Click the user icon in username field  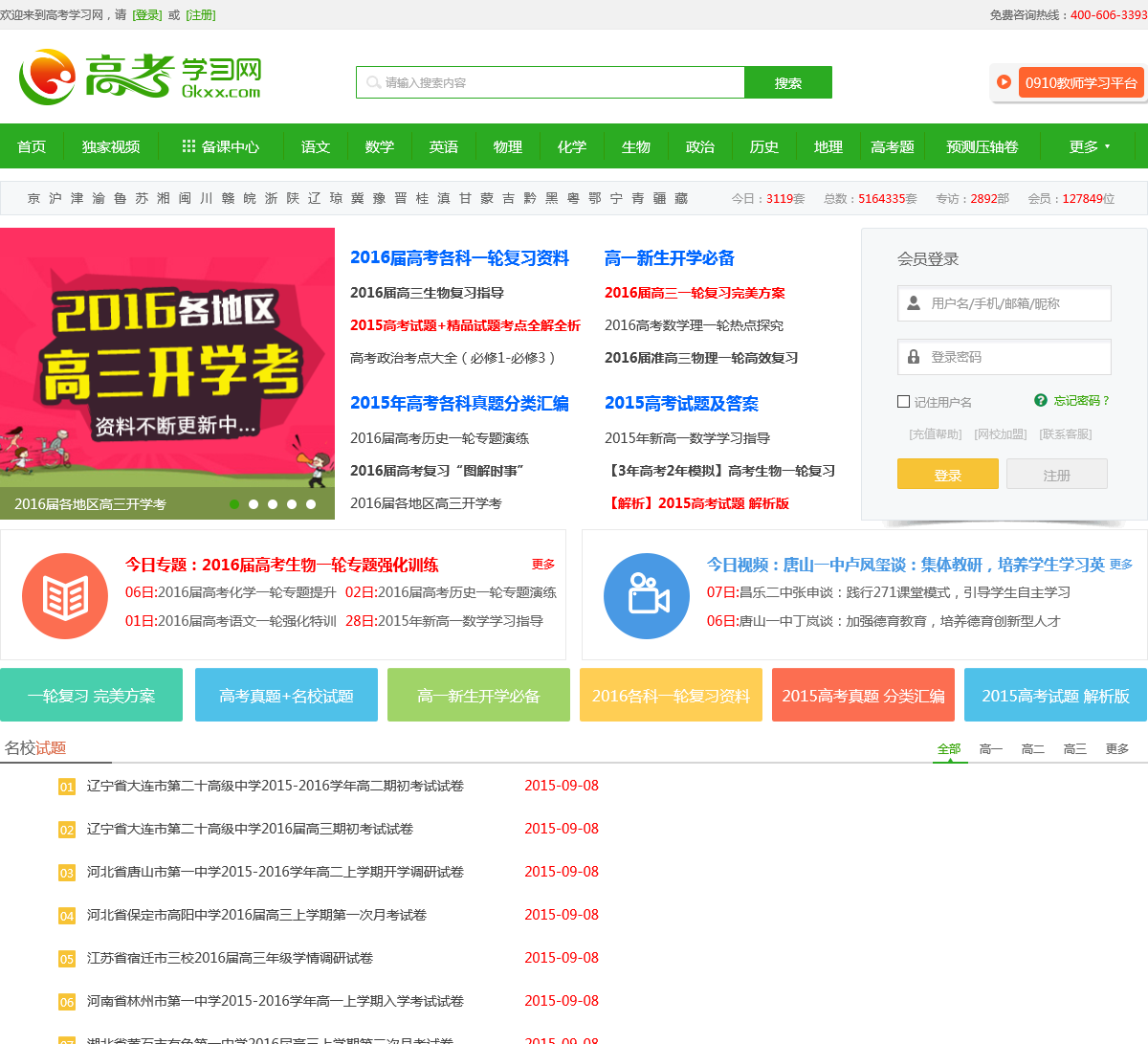coord(914,303)
